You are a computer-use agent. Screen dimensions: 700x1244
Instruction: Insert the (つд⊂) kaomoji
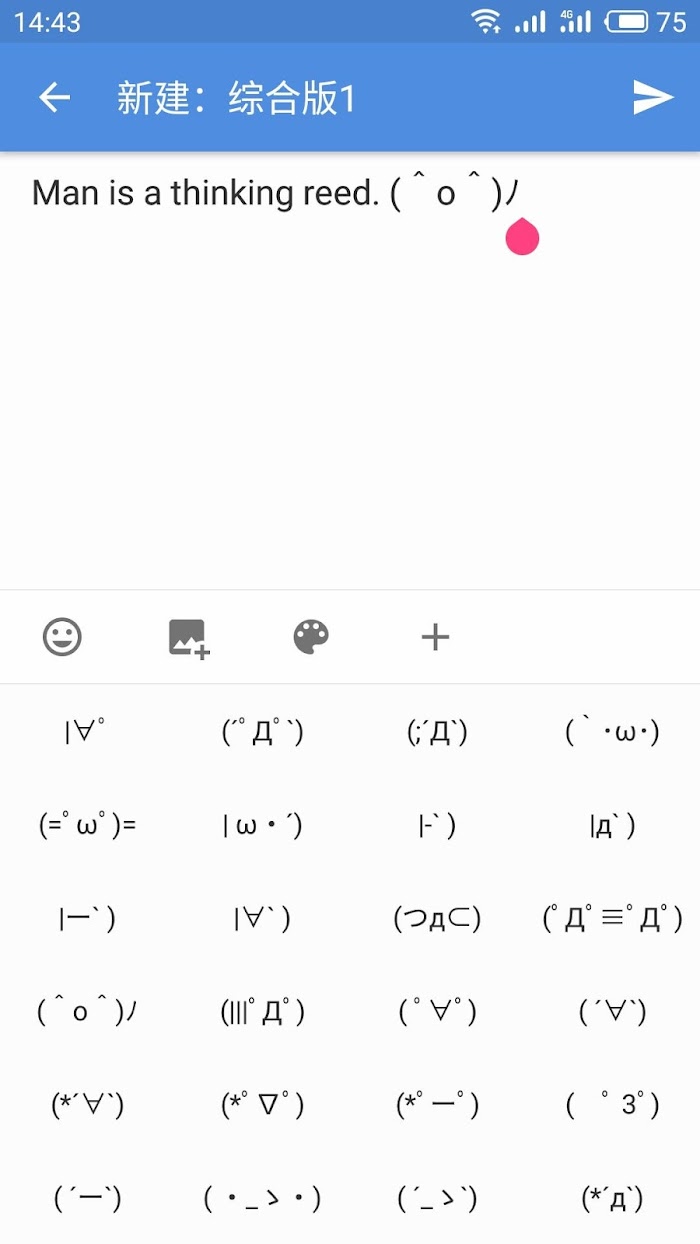pyautogui.click(x=437, y=919)
